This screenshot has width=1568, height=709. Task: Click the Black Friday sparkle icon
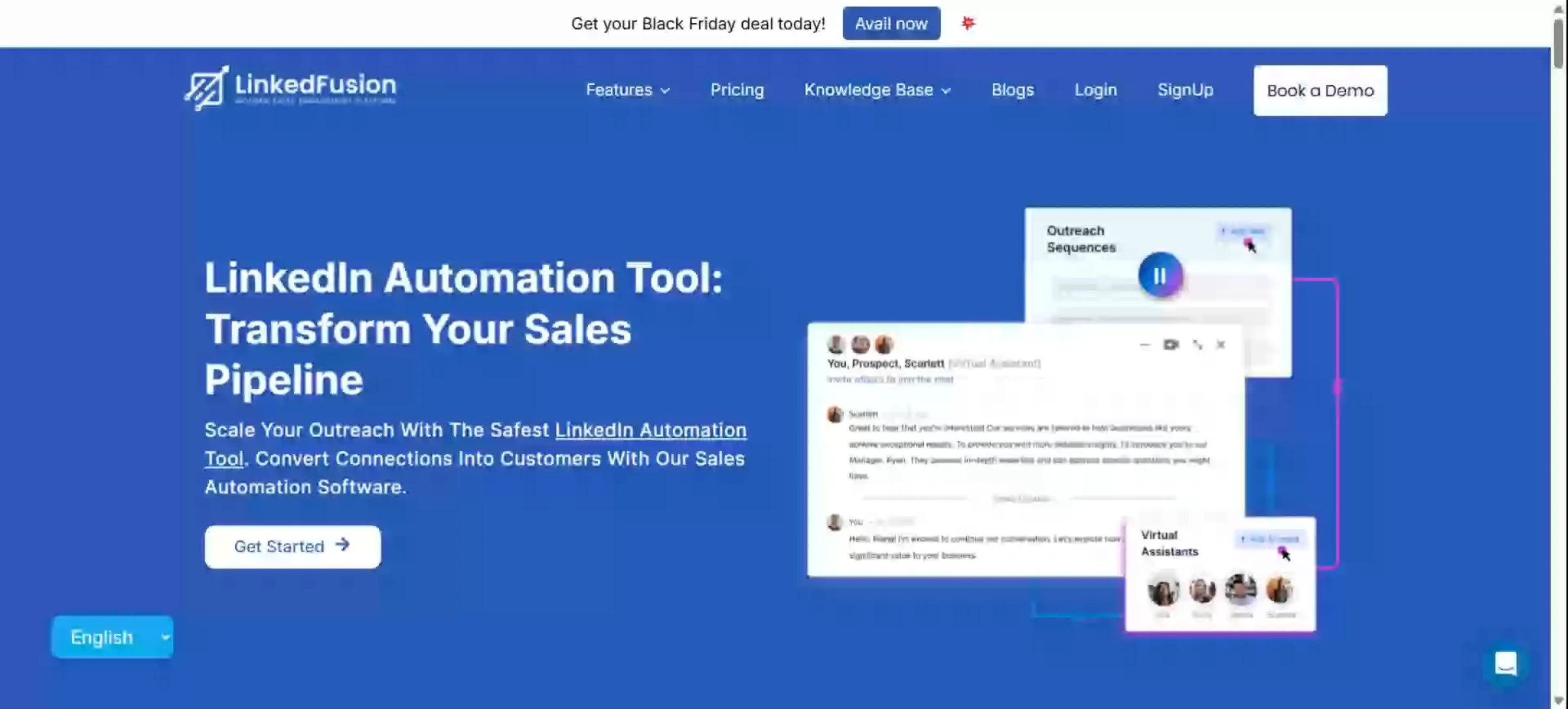click(x=968, y=24)
